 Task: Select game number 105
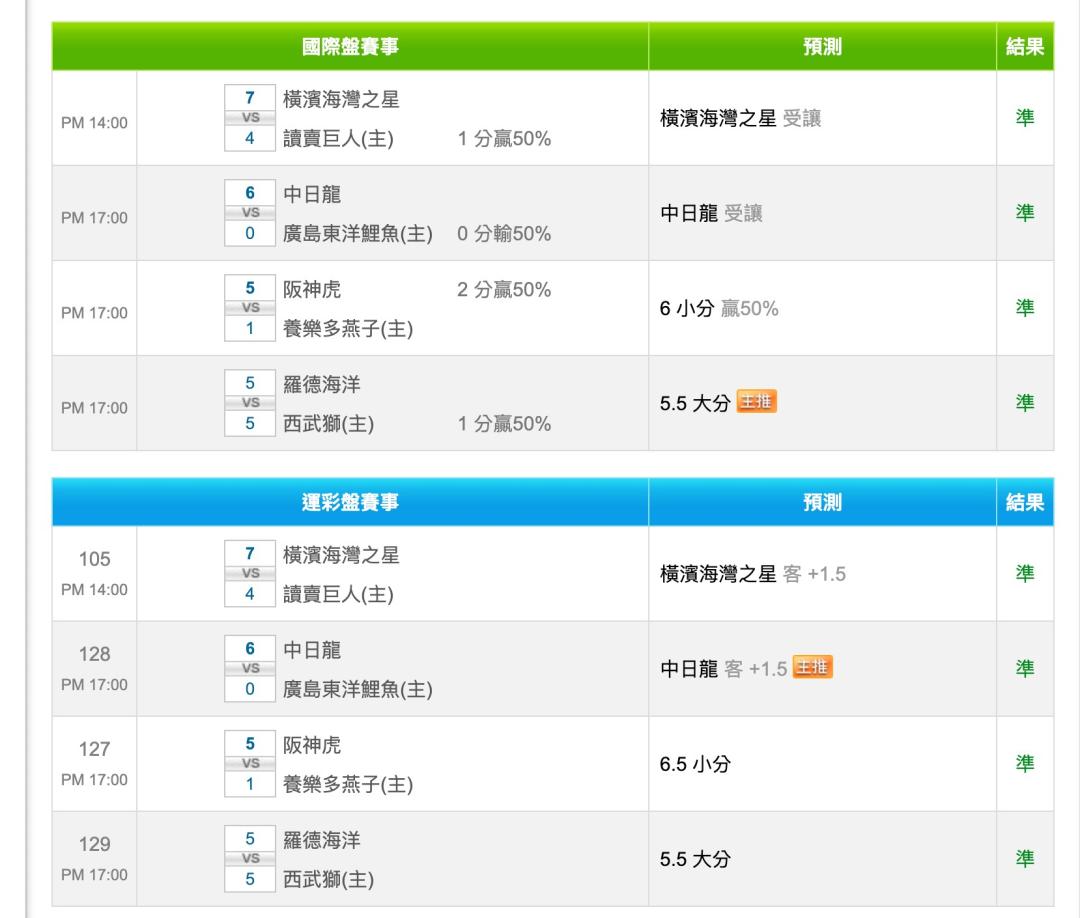tap(94, 559)
